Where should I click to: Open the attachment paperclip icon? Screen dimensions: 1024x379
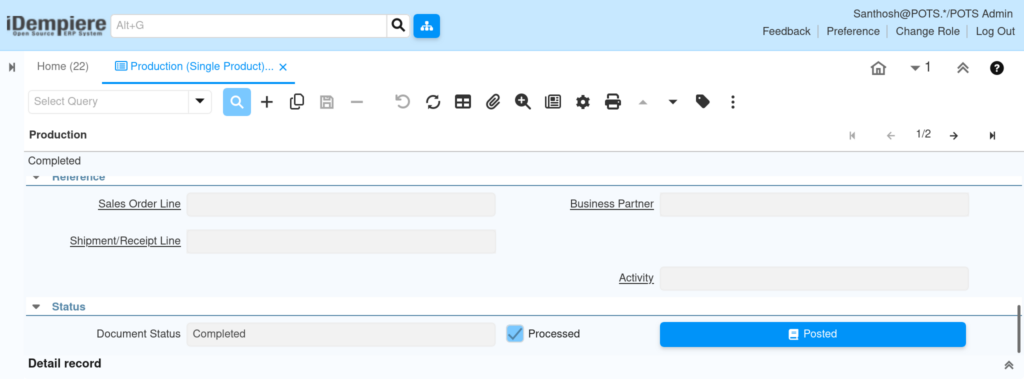493,102
